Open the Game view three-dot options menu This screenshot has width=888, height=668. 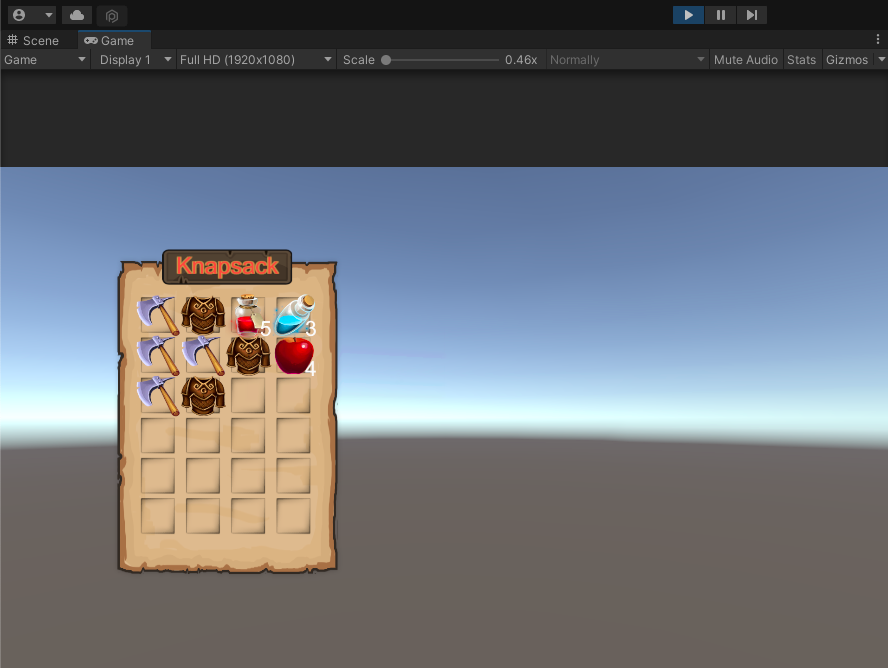tap(878, 39)
